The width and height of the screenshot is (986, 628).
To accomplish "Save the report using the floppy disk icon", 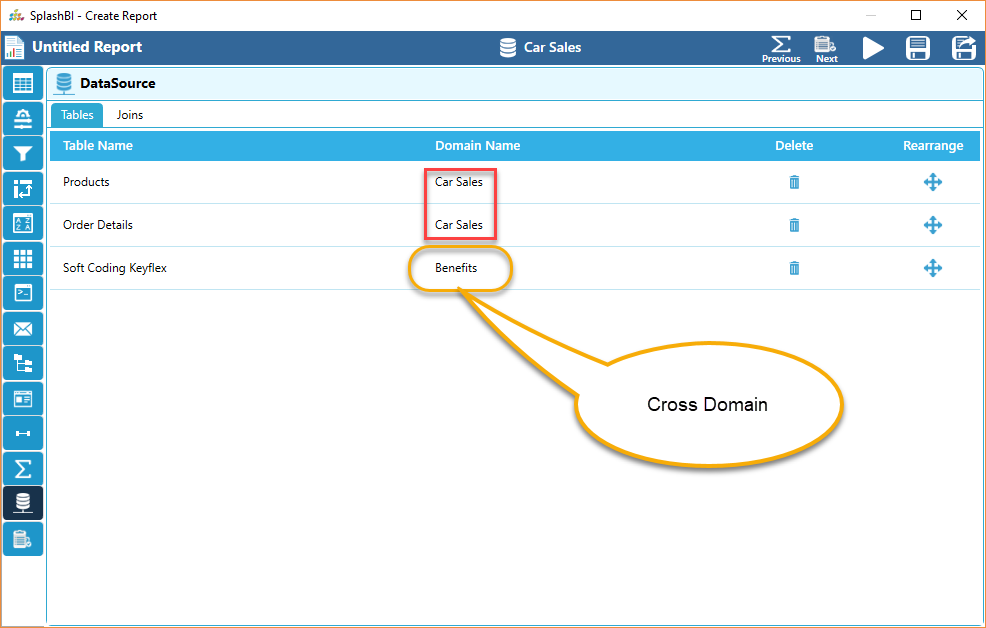I will pos(917,47).
